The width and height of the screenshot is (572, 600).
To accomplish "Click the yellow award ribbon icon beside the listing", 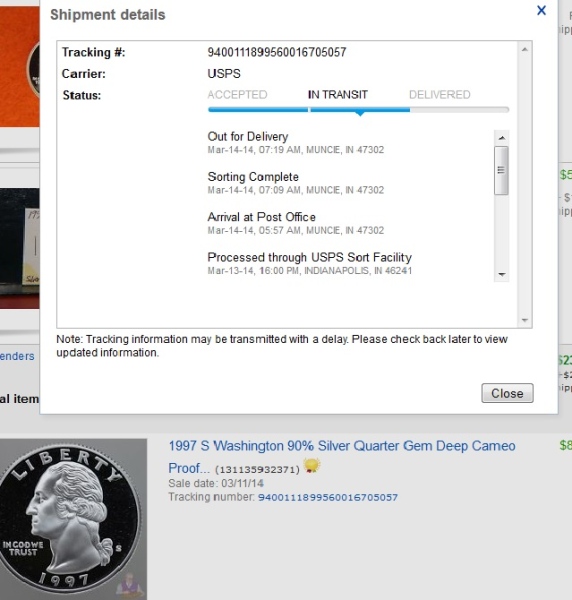I will (312, 466).
